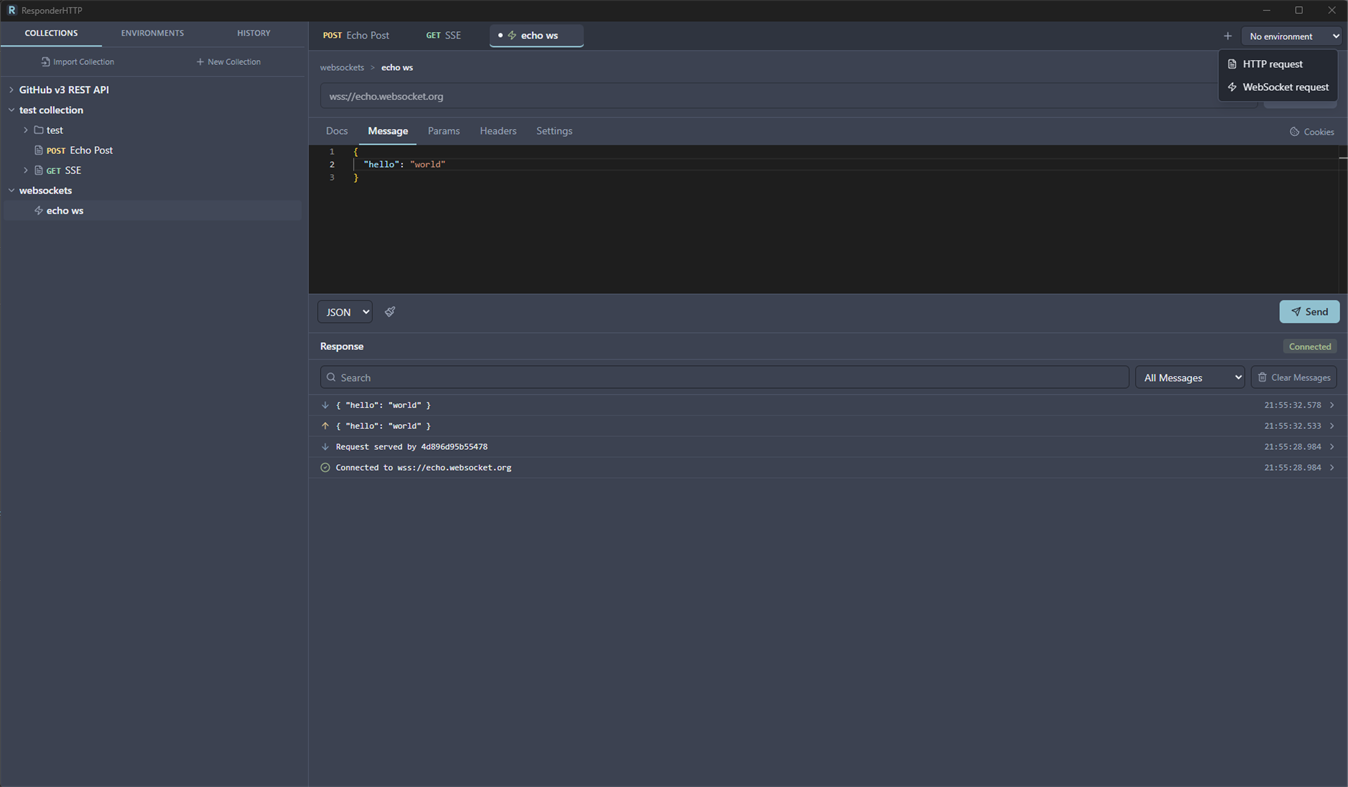Focus the wss://echo.websocket.org URL field
Viewport: 1348px width, 787px height.
coord(786,97)
